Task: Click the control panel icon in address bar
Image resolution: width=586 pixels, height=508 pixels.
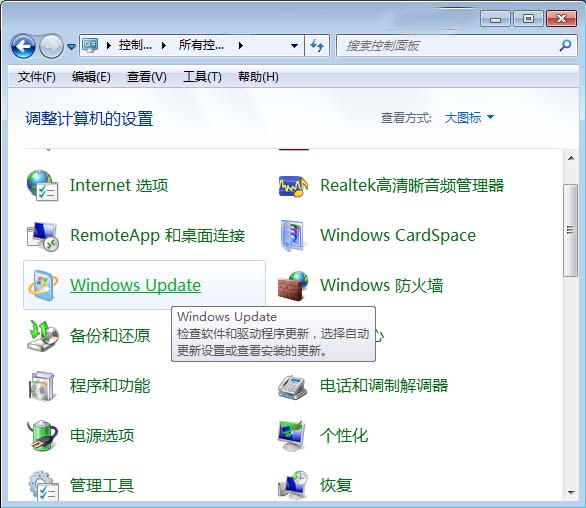Action: (90, 46)
